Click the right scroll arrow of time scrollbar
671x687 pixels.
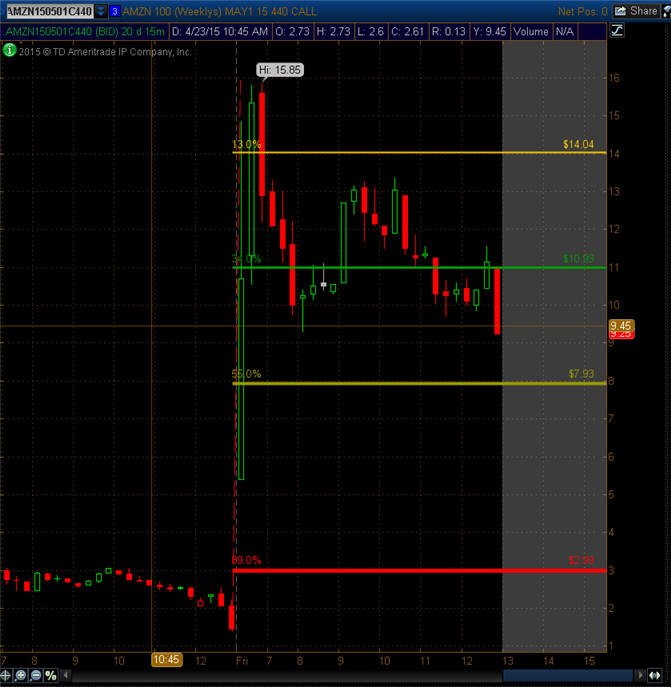pyautogui.click(x=640, y=675)
